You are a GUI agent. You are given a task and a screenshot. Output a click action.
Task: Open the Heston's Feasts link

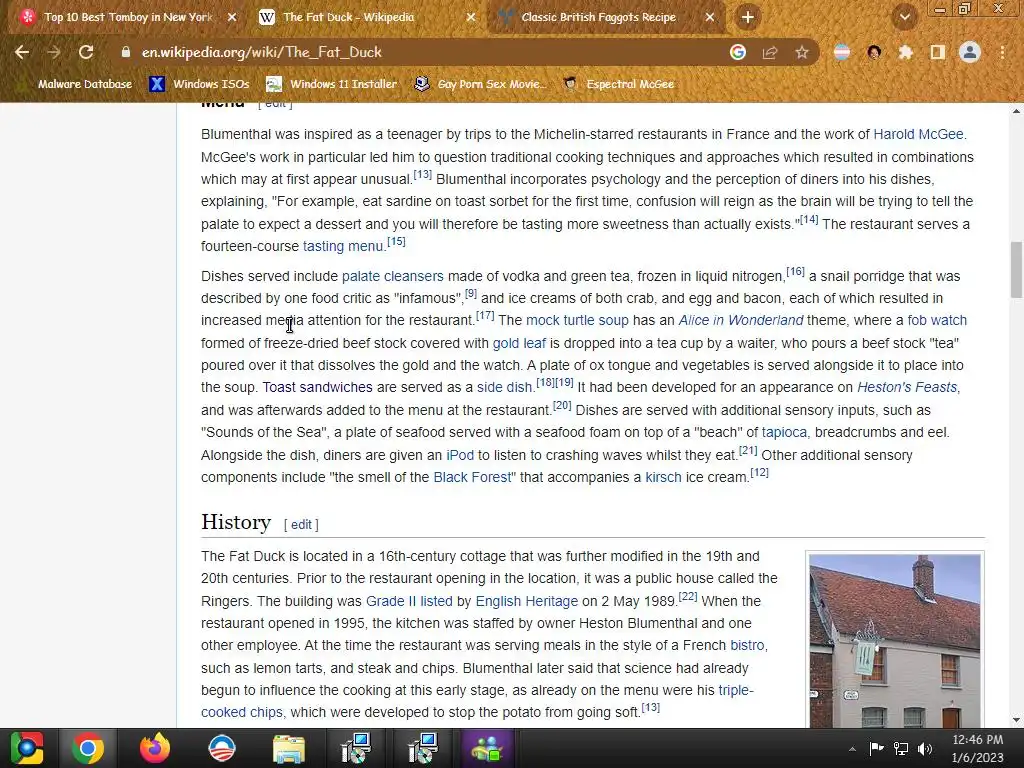[907, 387]
